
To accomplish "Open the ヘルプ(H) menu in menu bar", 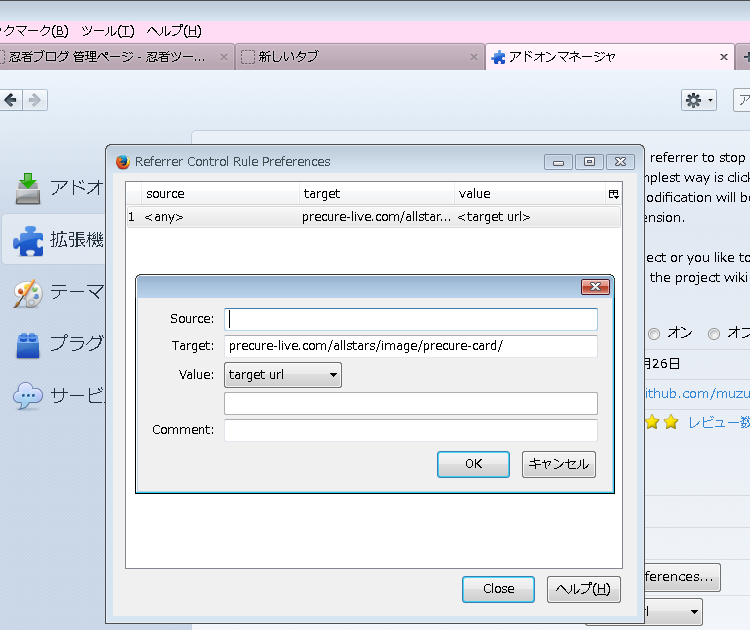I will point(174,31).
